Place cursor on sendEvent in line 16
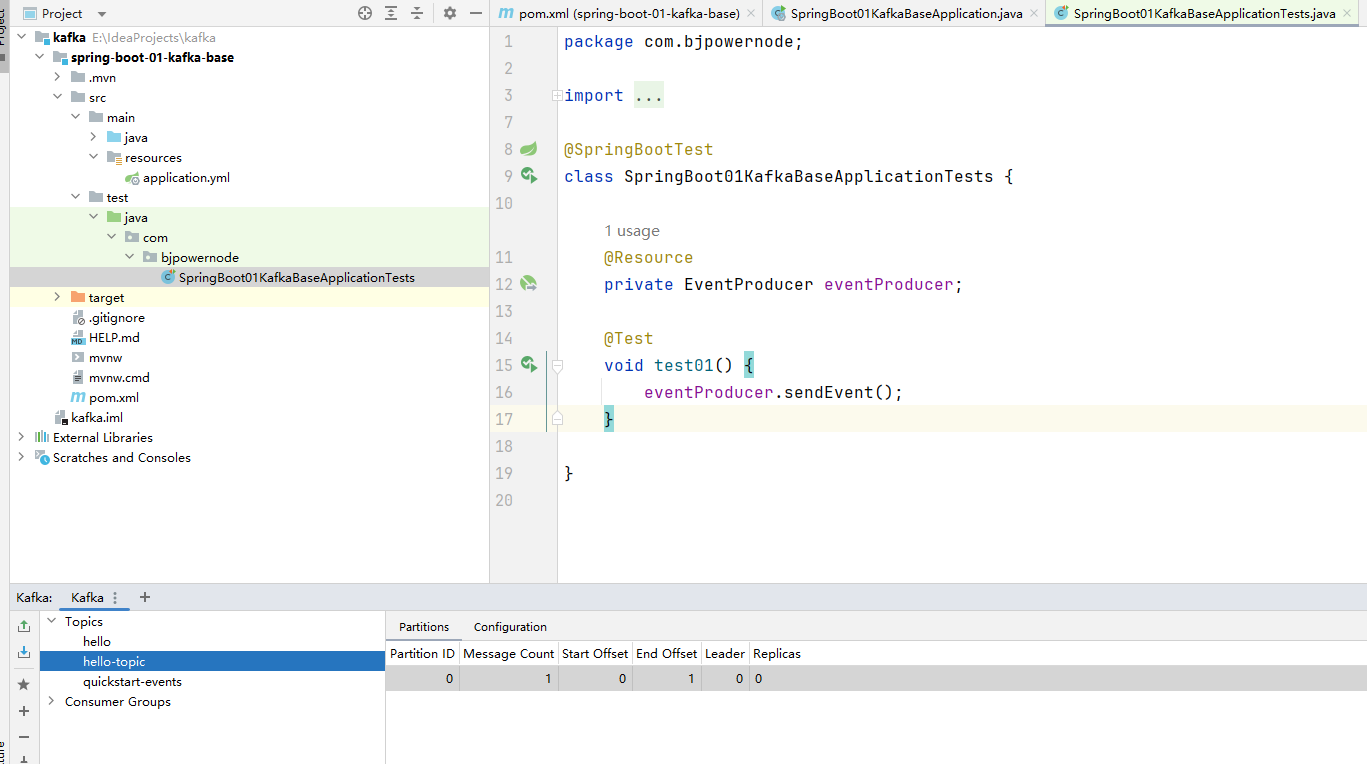1367x764 pixels. 829,392
